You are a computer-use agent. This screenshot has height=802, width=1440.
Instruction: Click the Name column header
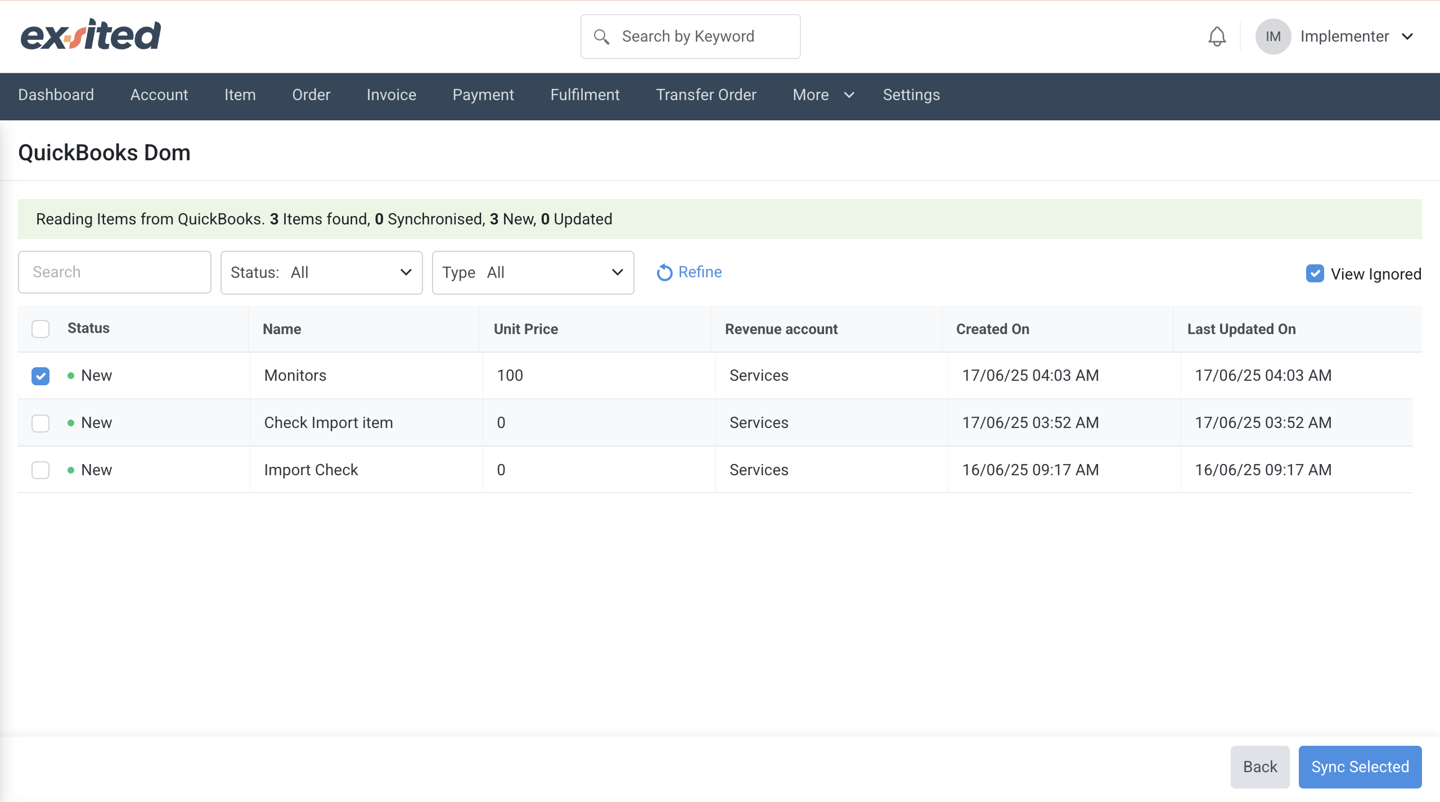[282, 329]
